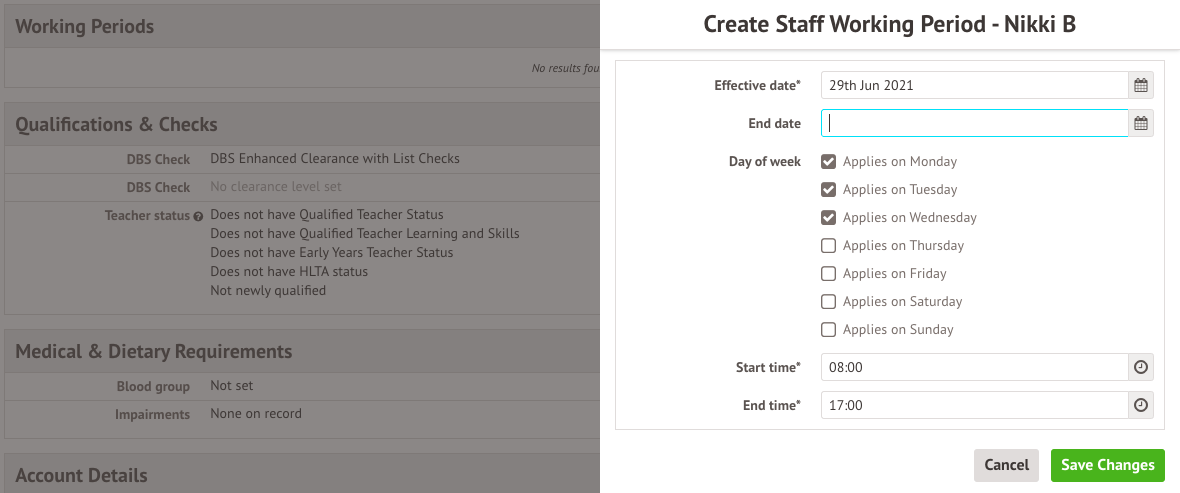Uncheck Applies on Monday

[828, 161]
